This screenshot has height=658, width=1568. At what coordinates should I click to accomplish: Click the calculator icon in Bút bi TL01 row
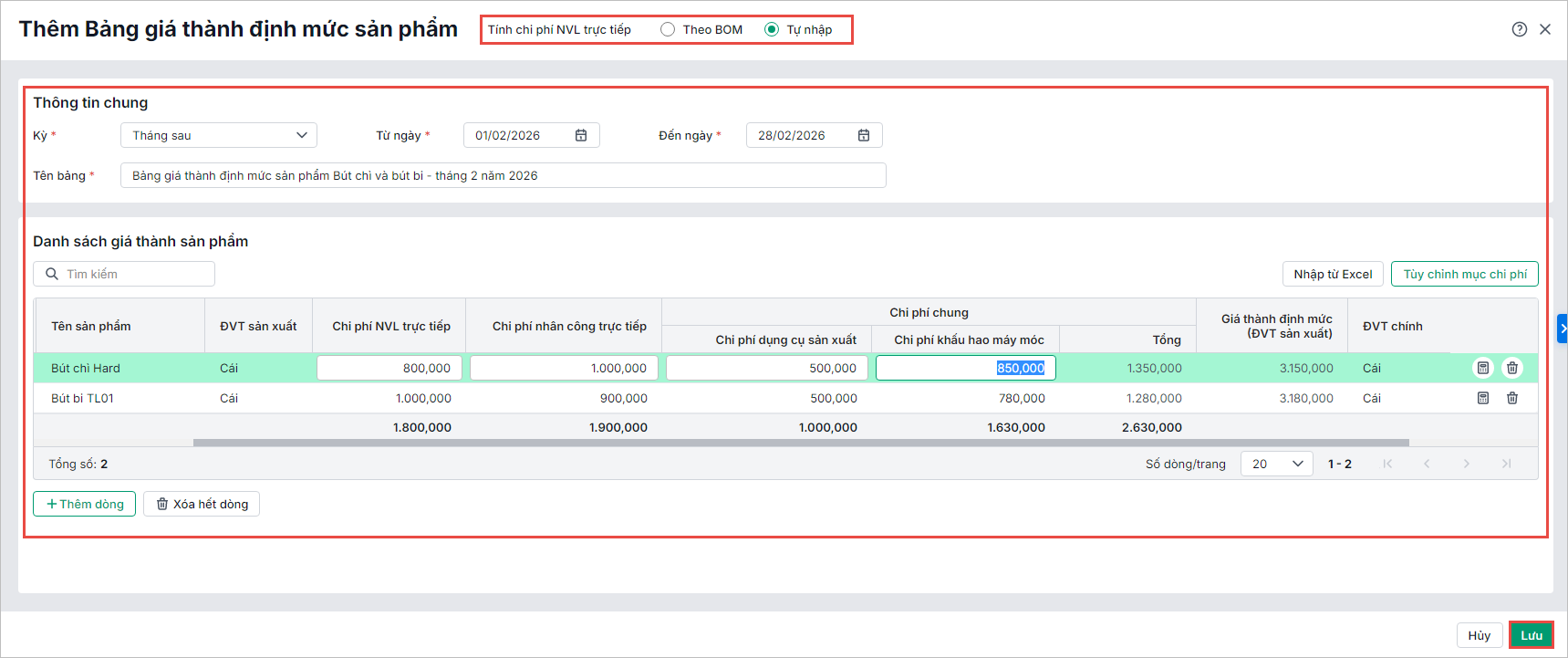pos(1483,398)
